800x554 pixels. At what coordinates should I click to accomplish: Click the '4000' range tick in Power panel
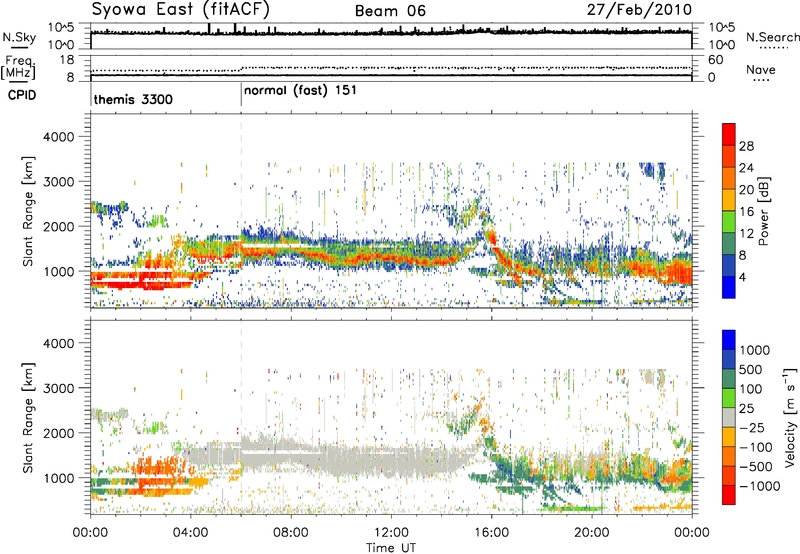58,137
